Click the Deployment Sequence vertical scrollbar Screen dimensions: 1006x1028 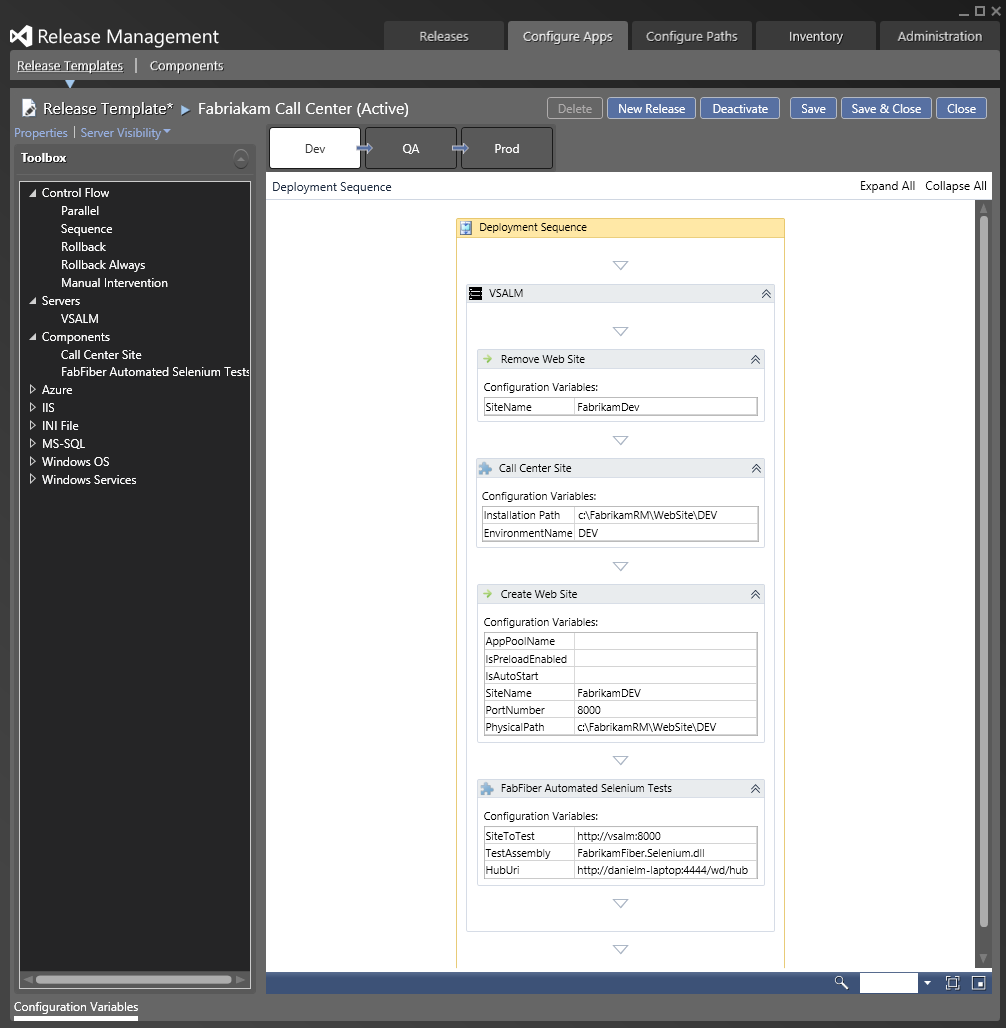pos(983,570)
